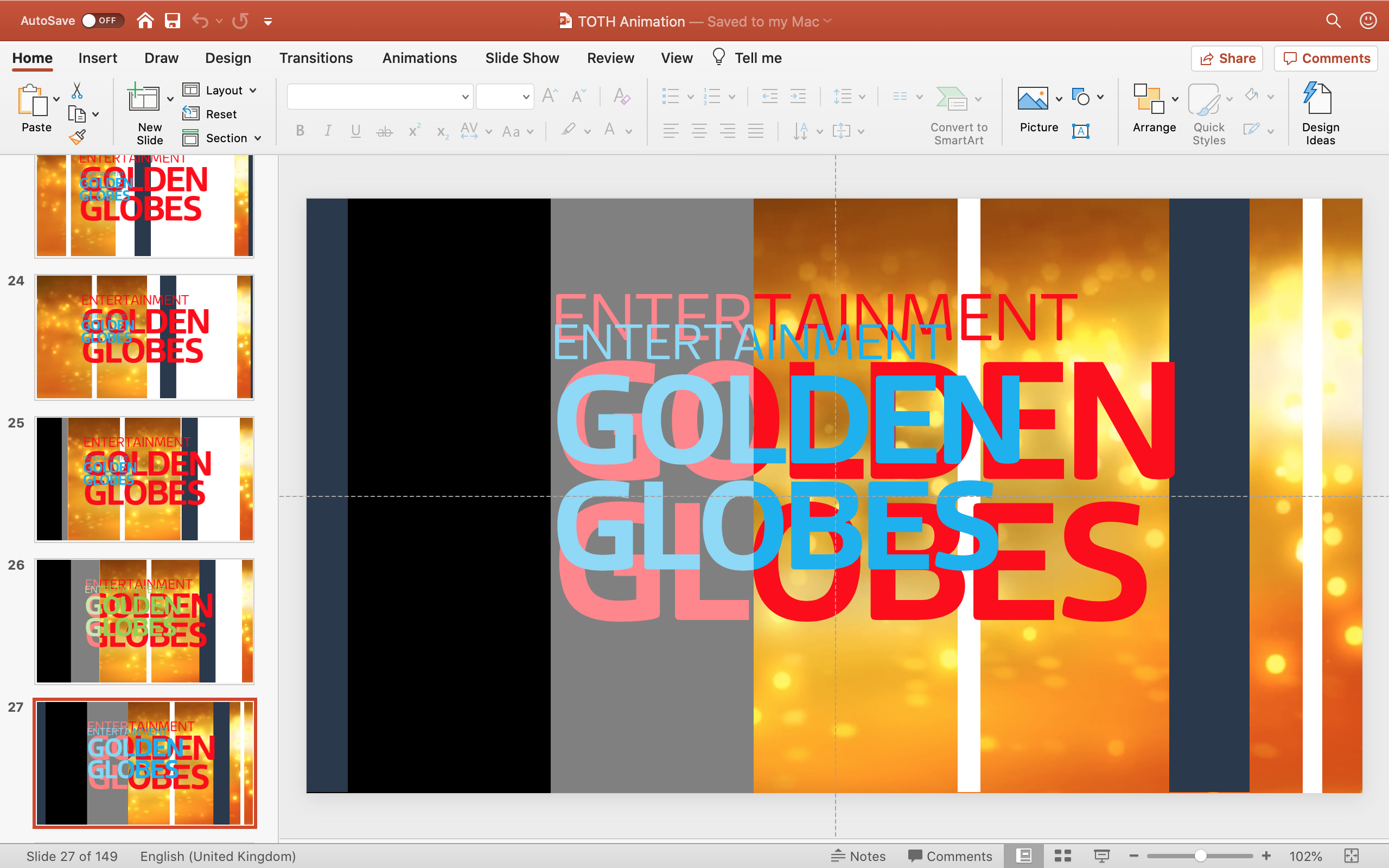The width and height of the screenshot is (1389, 868).
Task: Open Customize Quick Access Toolbar dropdown
Action: point(267,22)
